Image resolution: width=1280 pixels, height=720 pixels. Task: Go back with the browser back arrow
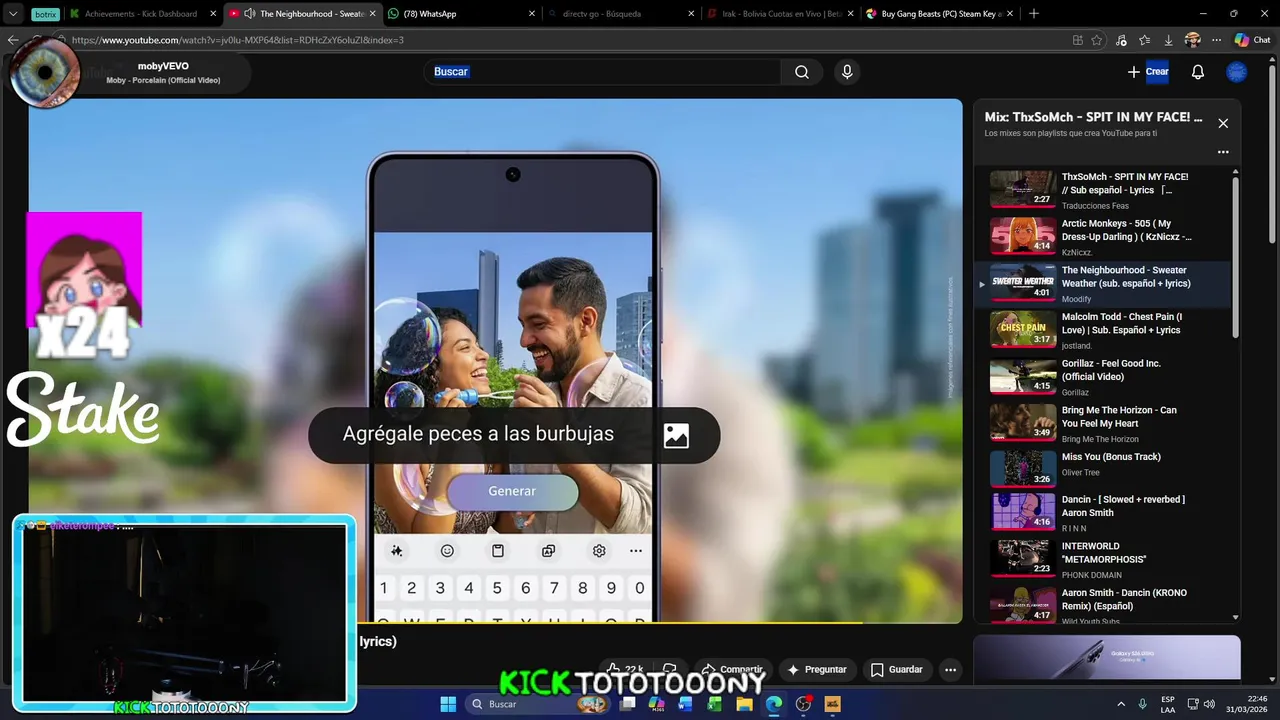pos(13,40)
